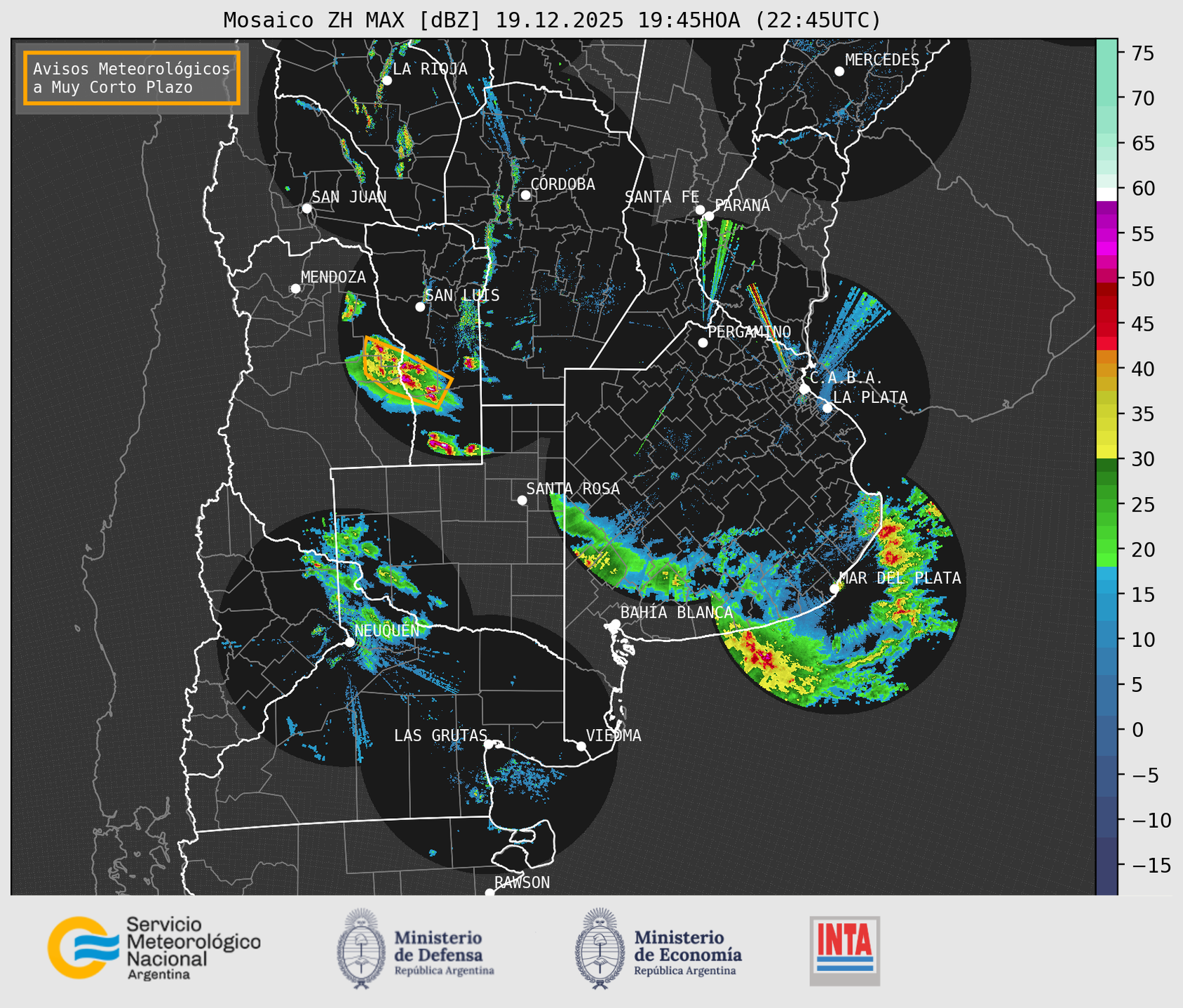
Task: Click the Ministerio de Economía crest
Action: (x=600, y=948)
